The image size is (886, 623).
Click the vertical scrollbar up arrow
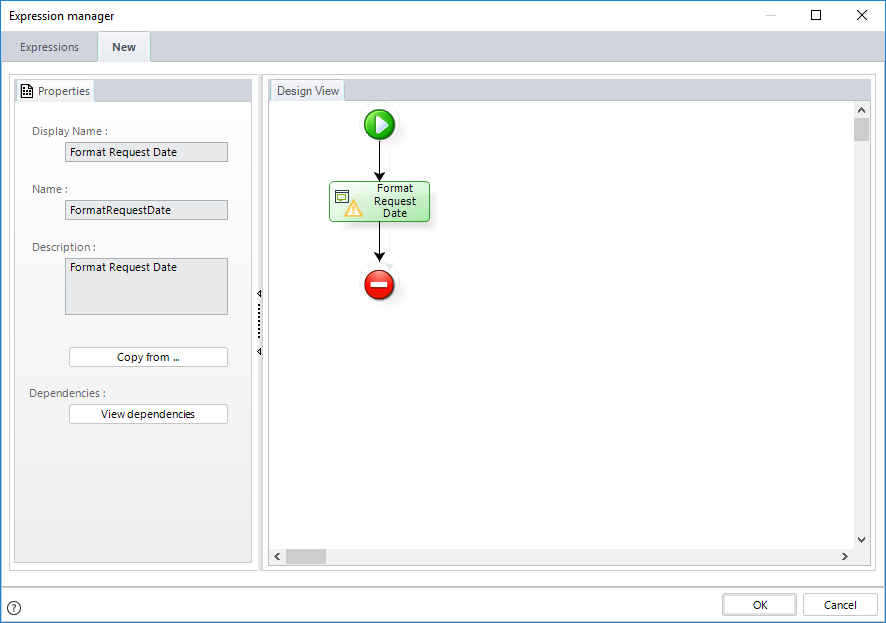point(861,110)
